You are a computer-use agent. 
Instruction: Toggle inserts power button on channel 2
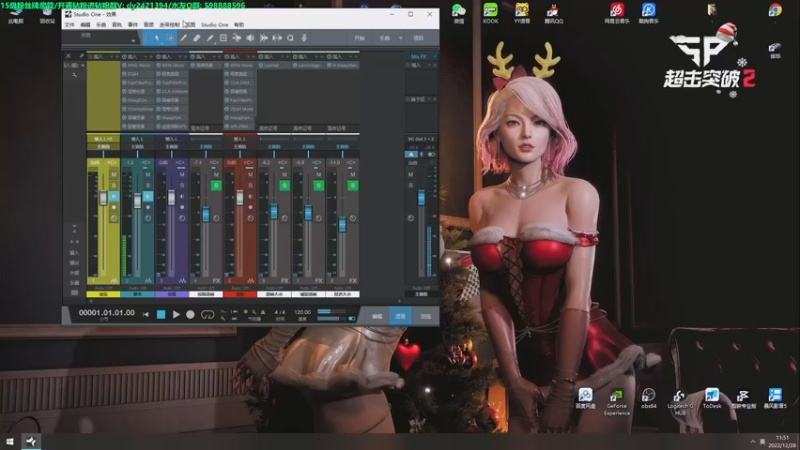(124, 57)
